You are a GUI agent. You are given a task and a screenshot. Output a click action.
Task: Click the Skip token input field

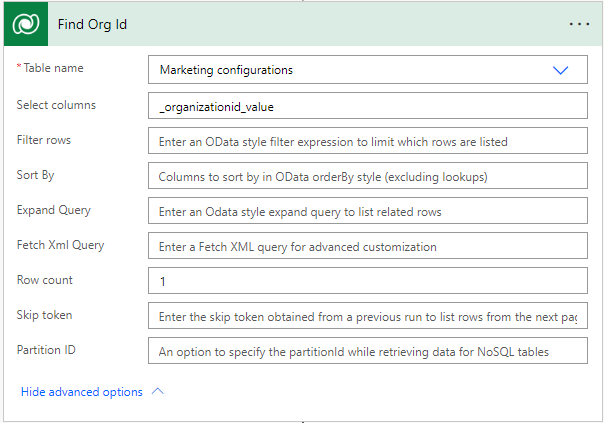pos(367,317)
